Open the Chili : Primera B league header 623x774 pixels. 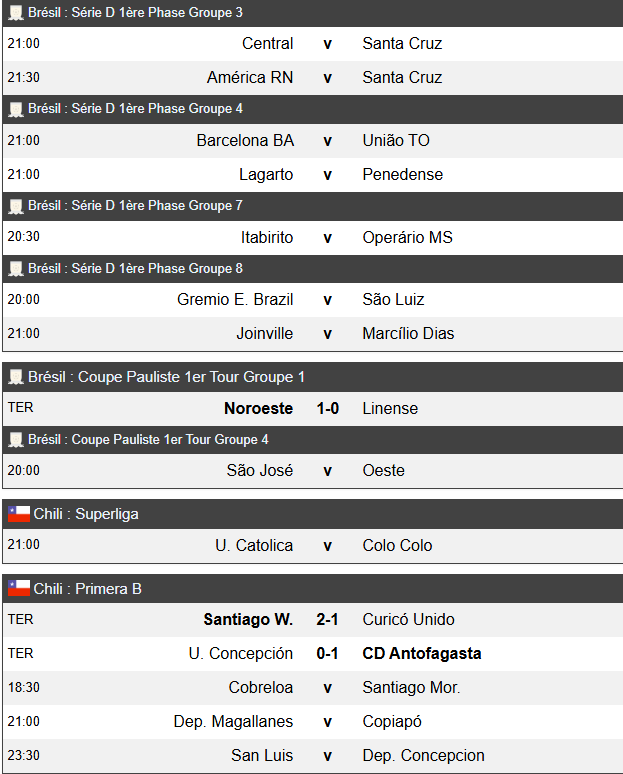click(x=88, y=589)
